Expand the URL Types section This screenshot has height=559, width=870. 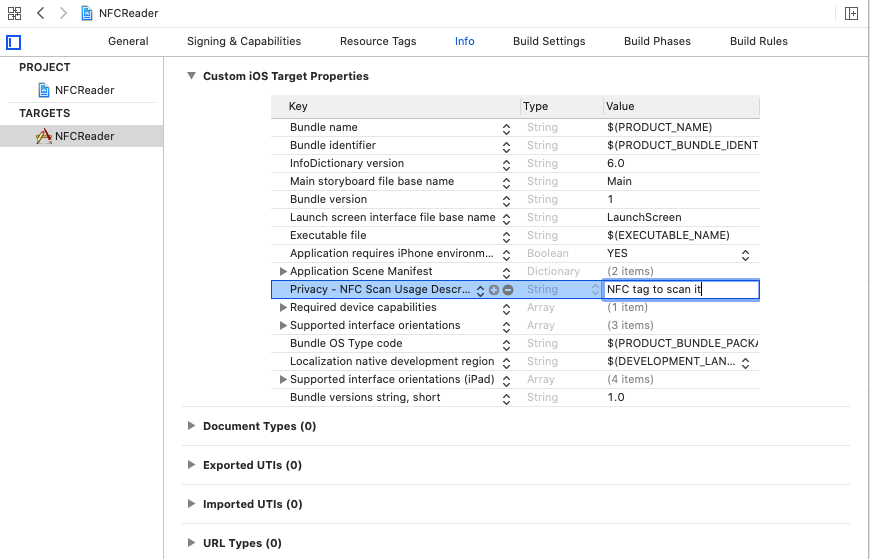point(192,543)
